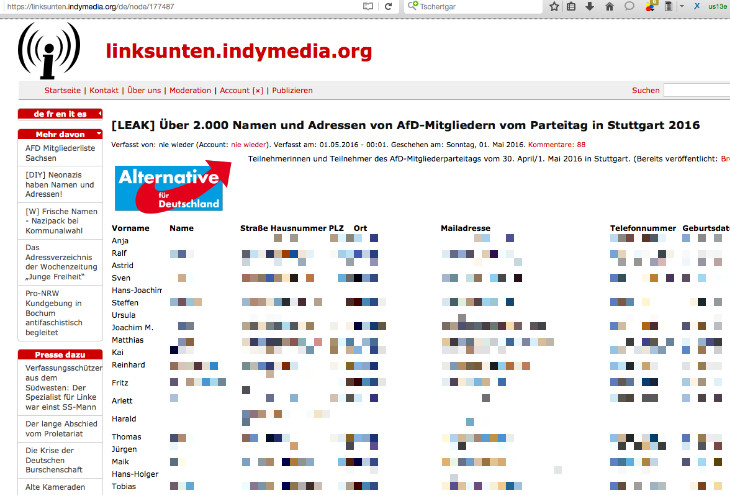
Task: Click the author link nie wieder
Action: click(x=250, y=144)
